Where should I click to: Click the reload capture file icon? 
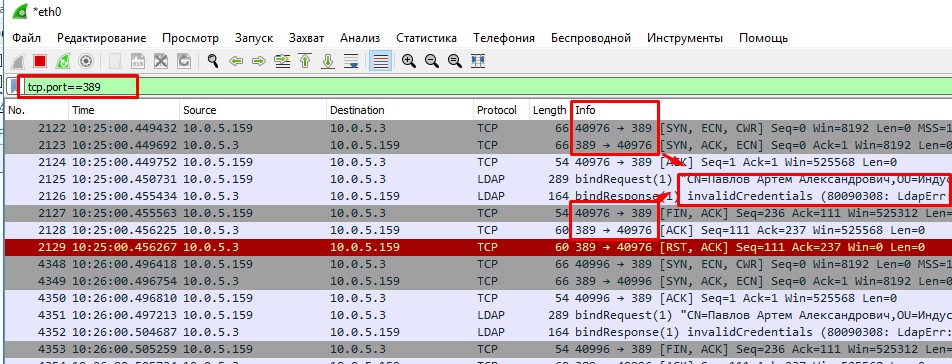(183, 61)
